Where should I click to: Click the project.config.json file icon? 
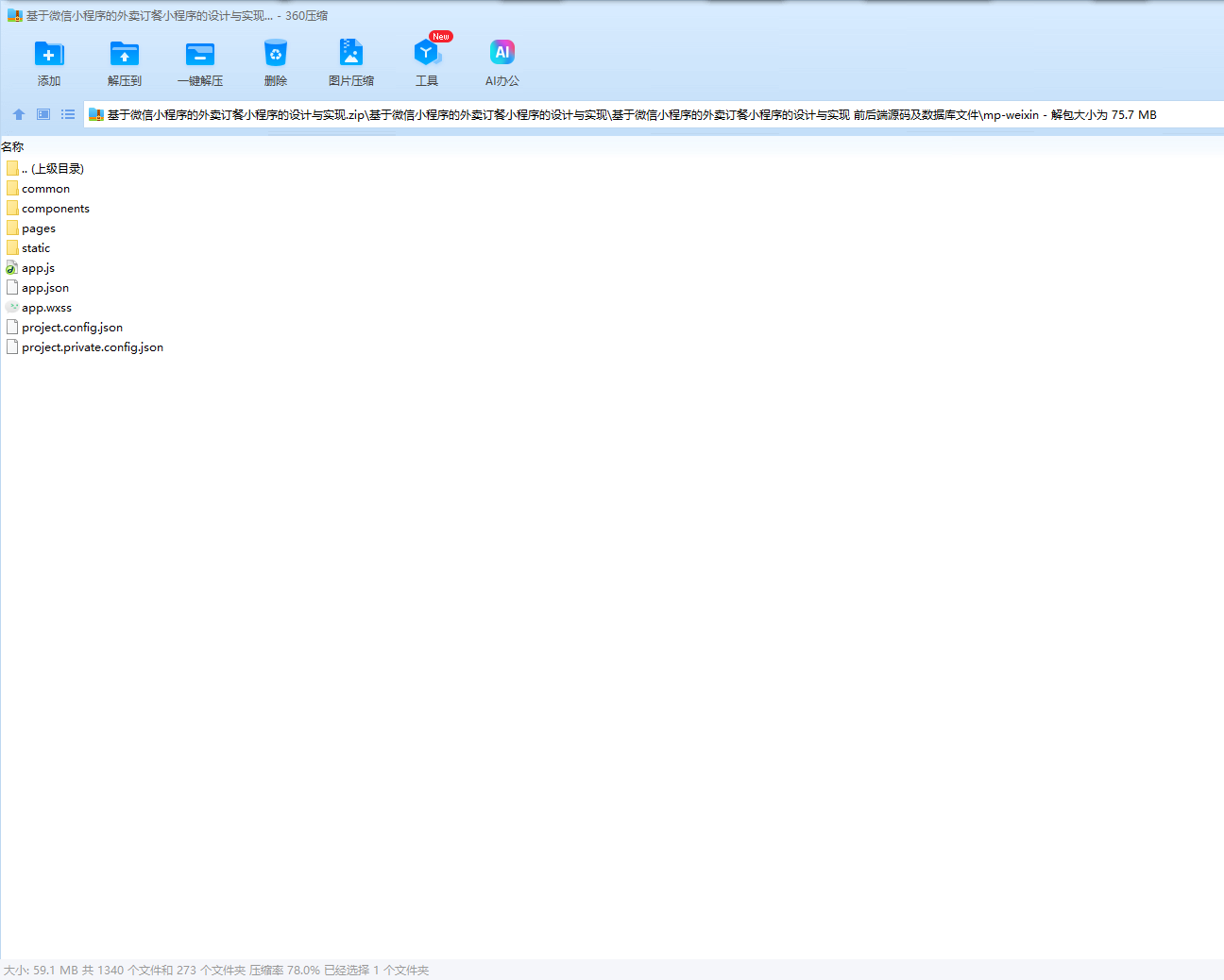tap(12, 327)
